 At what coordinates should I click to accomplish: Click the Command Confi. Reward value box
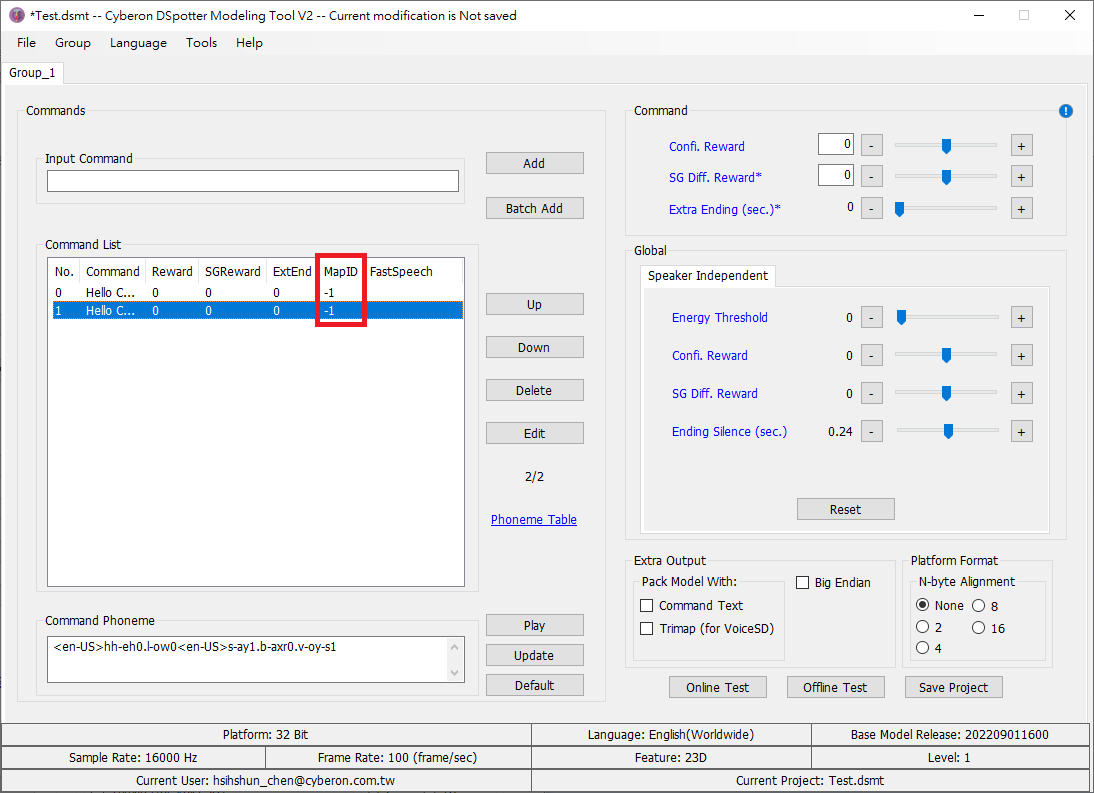click(x=836, y=144)
